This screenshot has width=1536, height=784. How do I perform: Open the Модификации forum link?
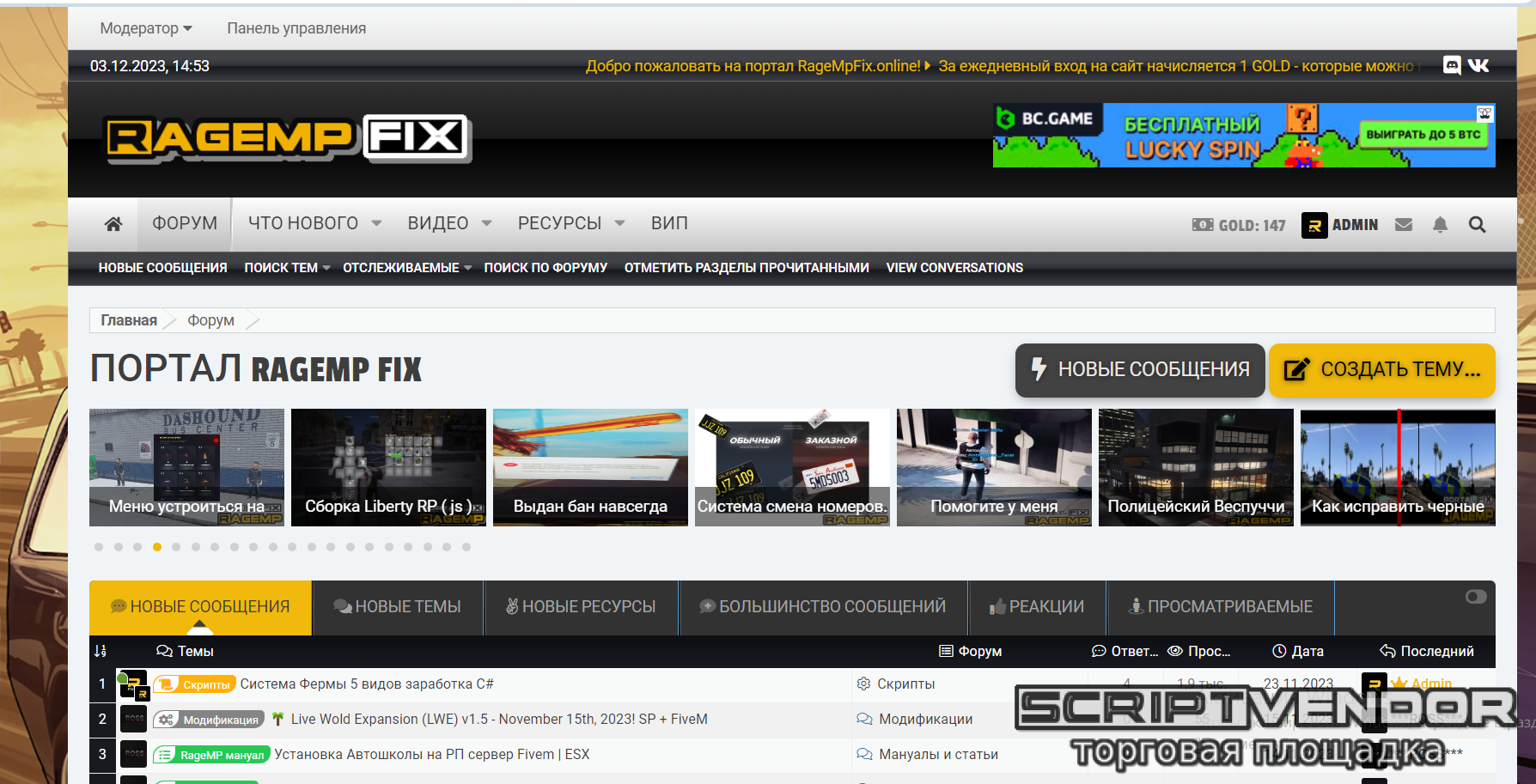[x=925, y=720]
